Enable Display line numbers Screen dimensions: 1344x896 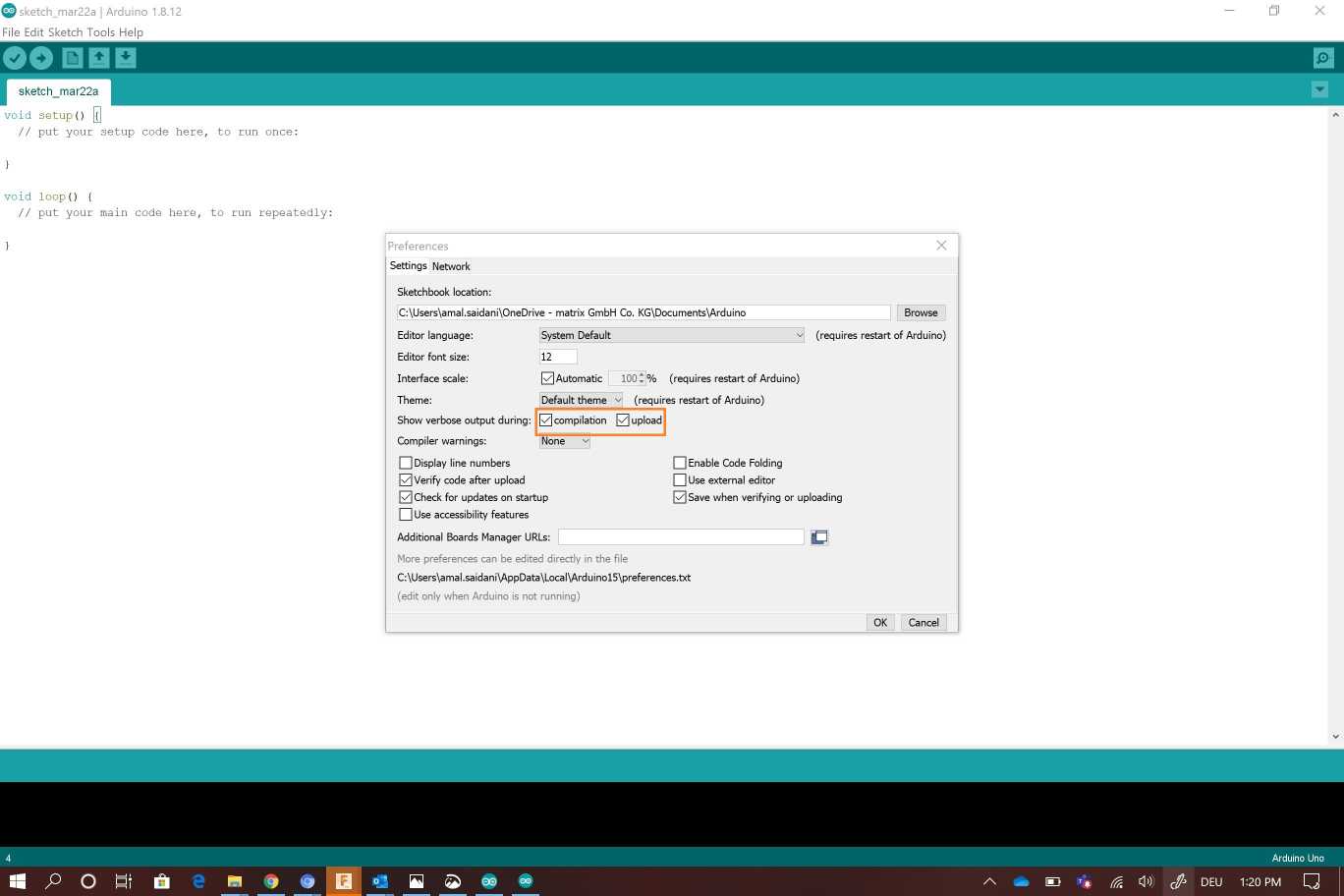[405, 463]
